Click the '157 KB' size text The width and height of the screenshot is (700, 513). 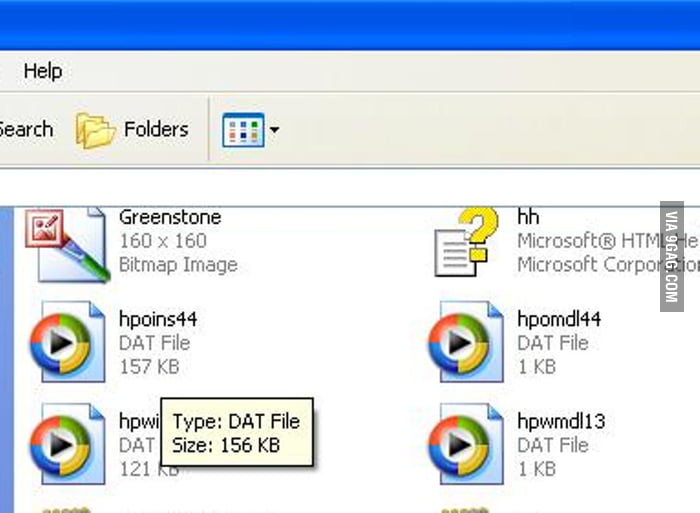[149, 367]
